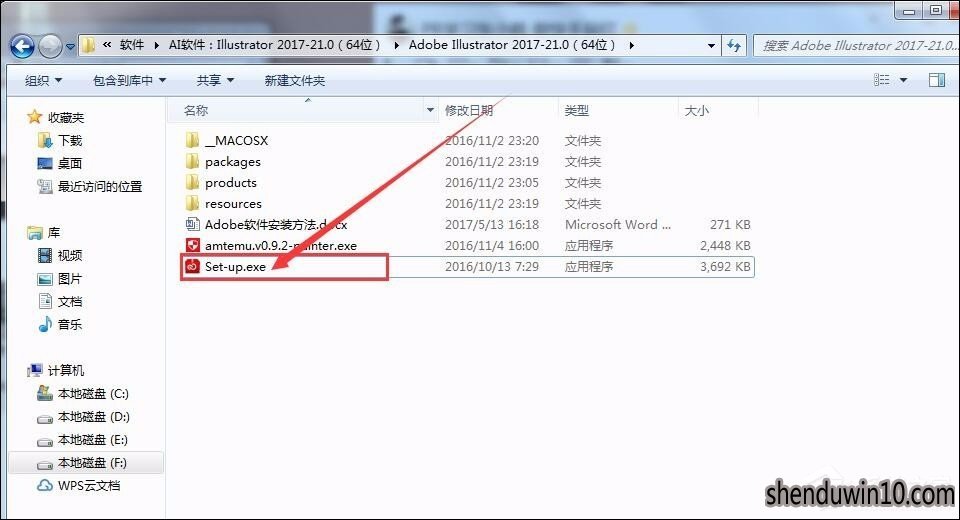Open the 包含到库中 menu
The height and width of the screenshot is (520, 960).
click(x=129, y=80)
